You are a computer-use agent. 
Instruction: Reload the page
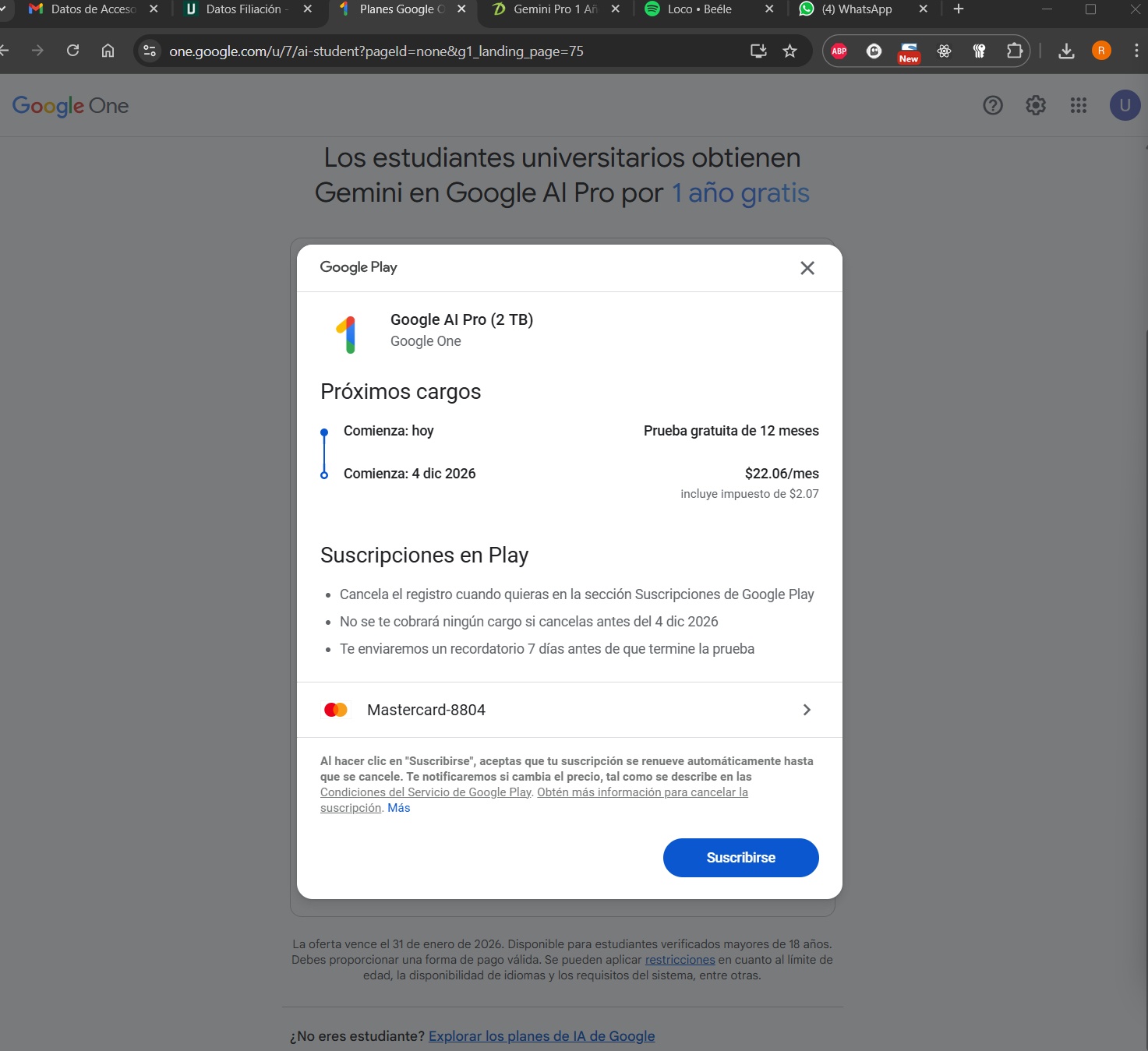72,51
